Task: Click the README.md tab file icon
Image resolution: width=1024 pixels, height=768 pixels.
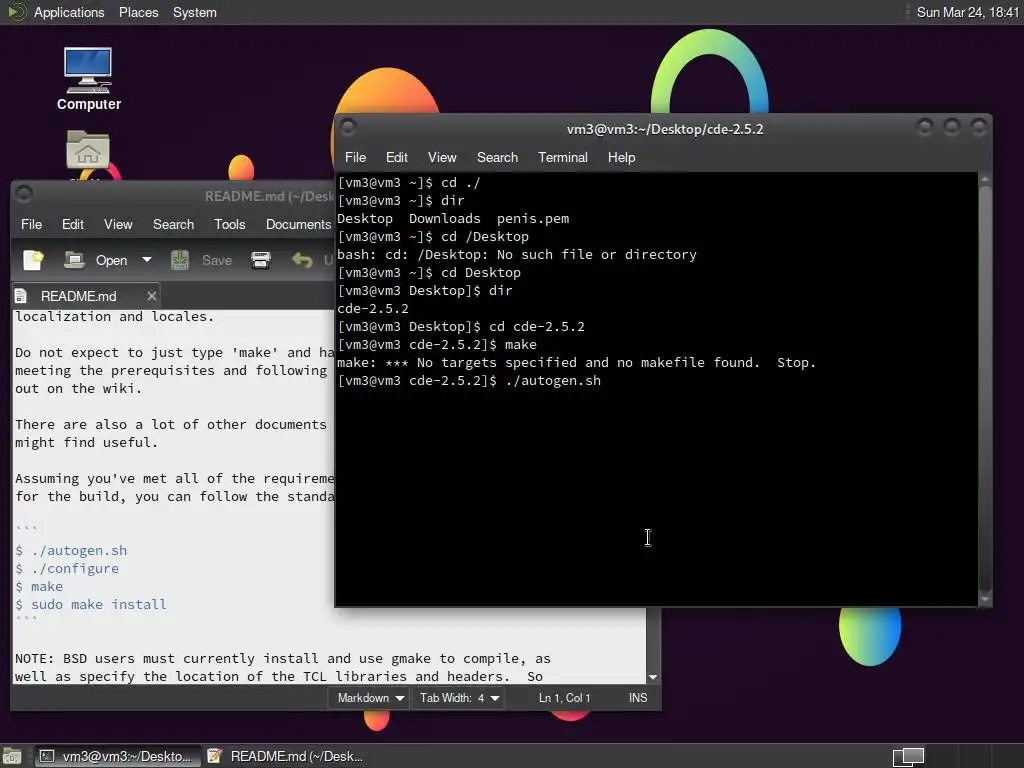Action: pyautogui.click(x=21, y=296)
